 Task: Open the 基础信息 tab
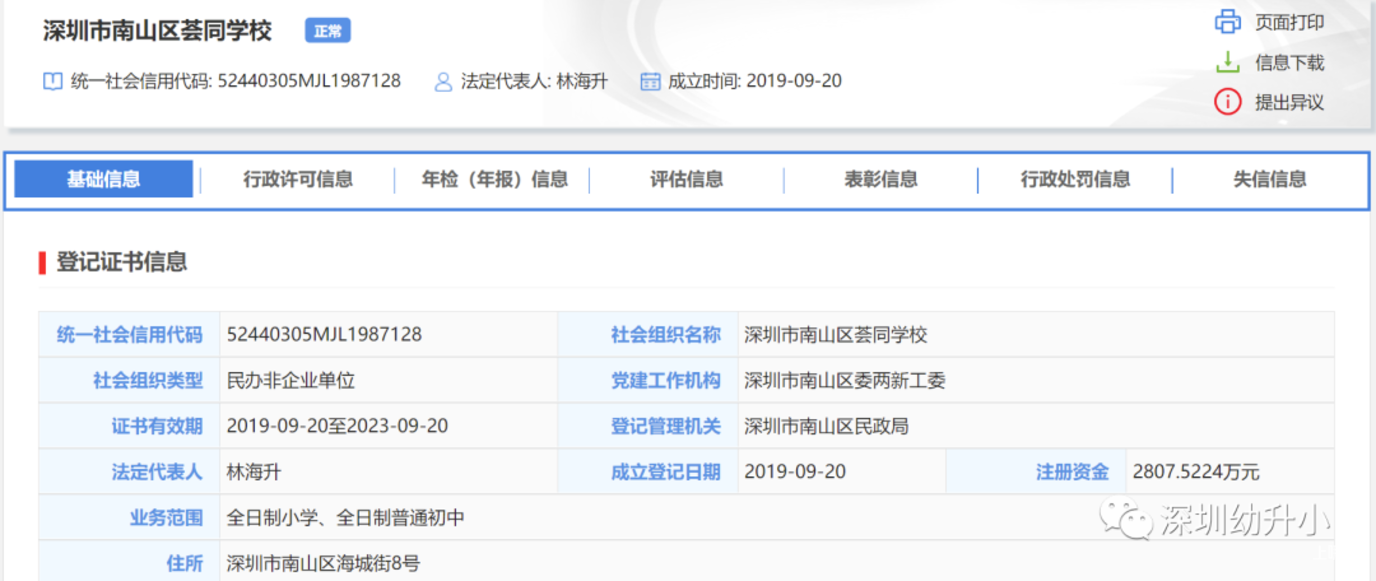[104, 180]
